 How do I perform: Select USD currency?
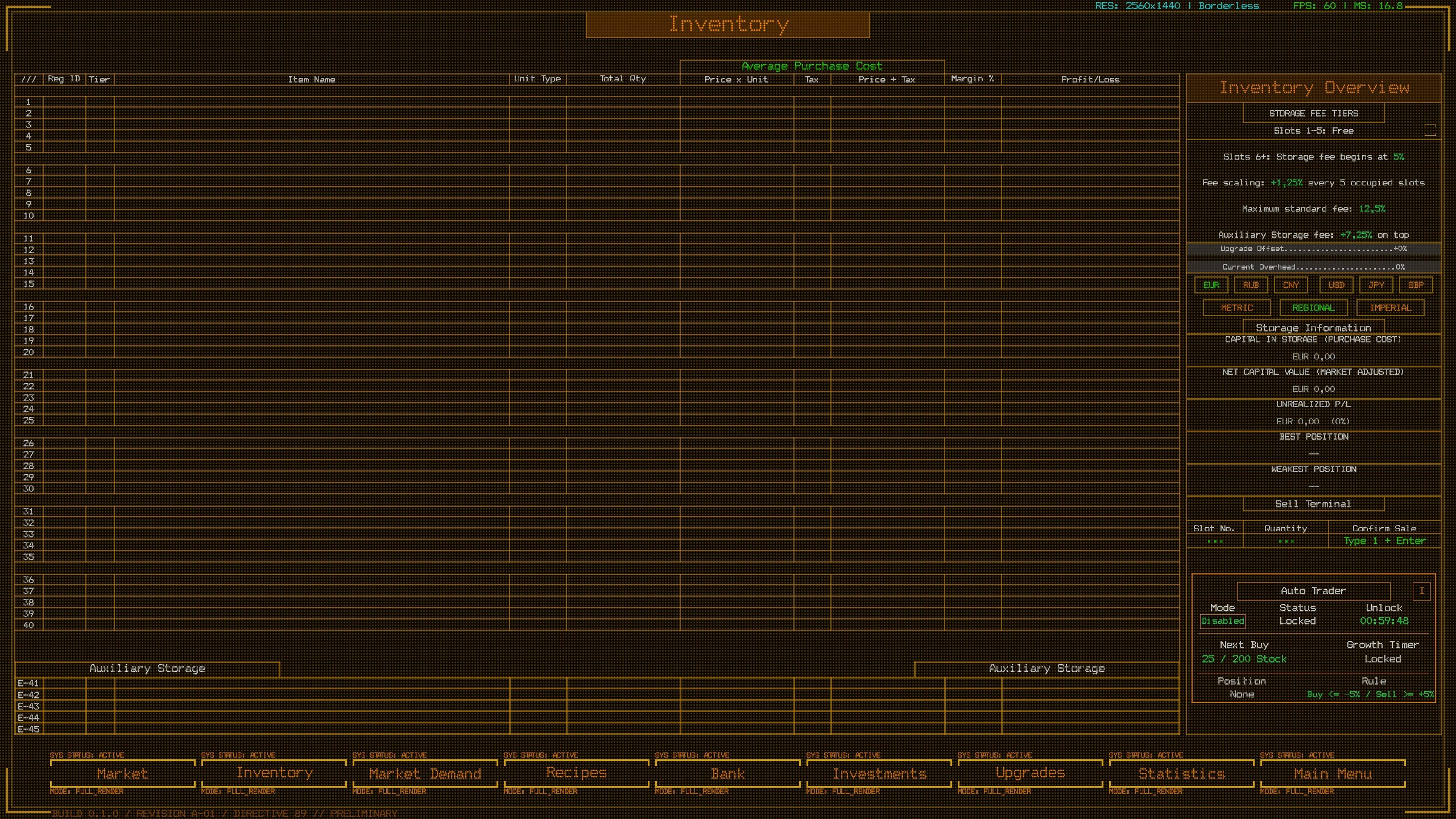pos(1336,285)
